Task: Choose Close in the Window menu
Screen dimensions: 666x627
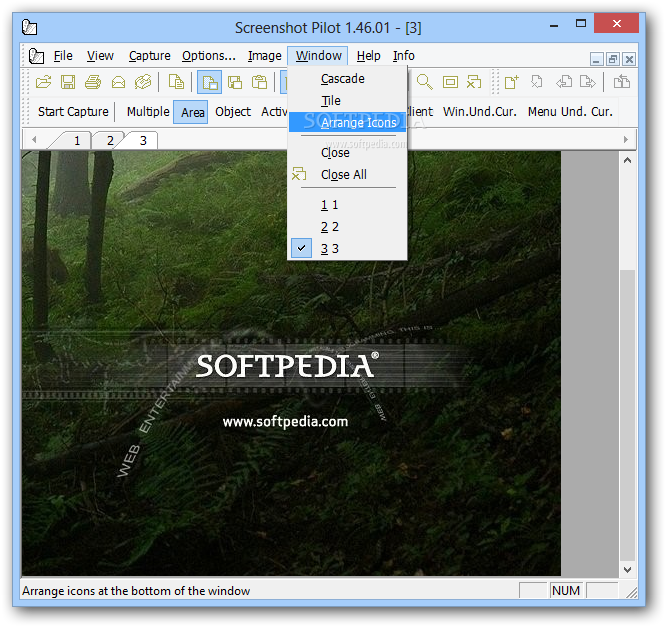Action: tap(347, 153)
